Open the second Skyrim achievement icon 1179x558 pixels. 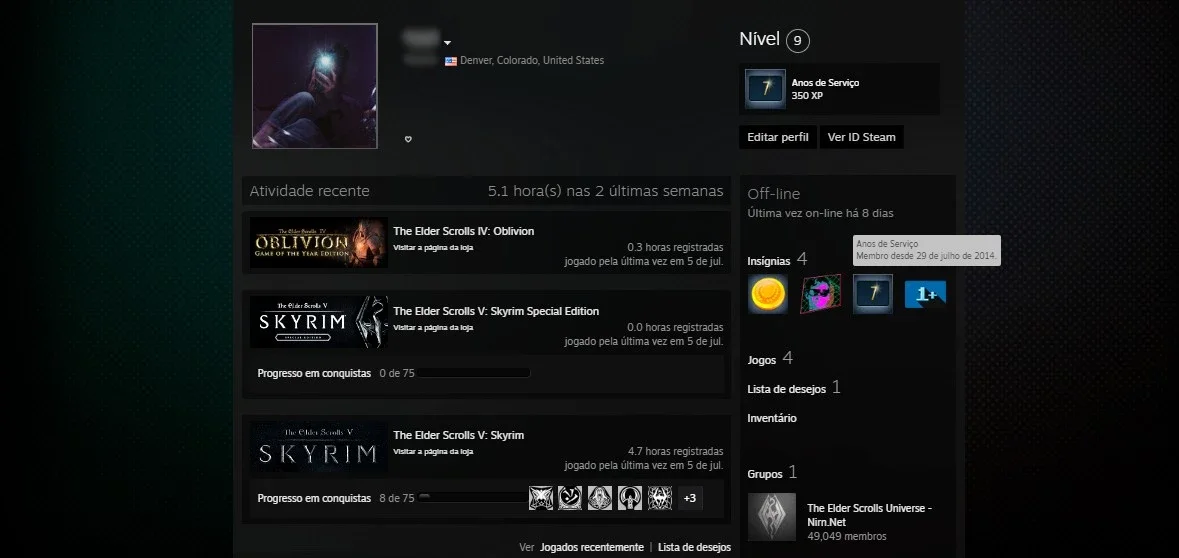tap(570, 498)
